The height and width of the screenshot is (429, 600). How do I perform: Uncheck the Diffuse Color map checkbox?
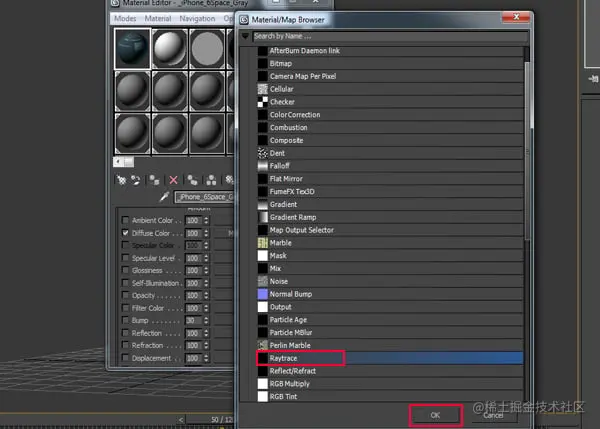click(x=125, y=233)
